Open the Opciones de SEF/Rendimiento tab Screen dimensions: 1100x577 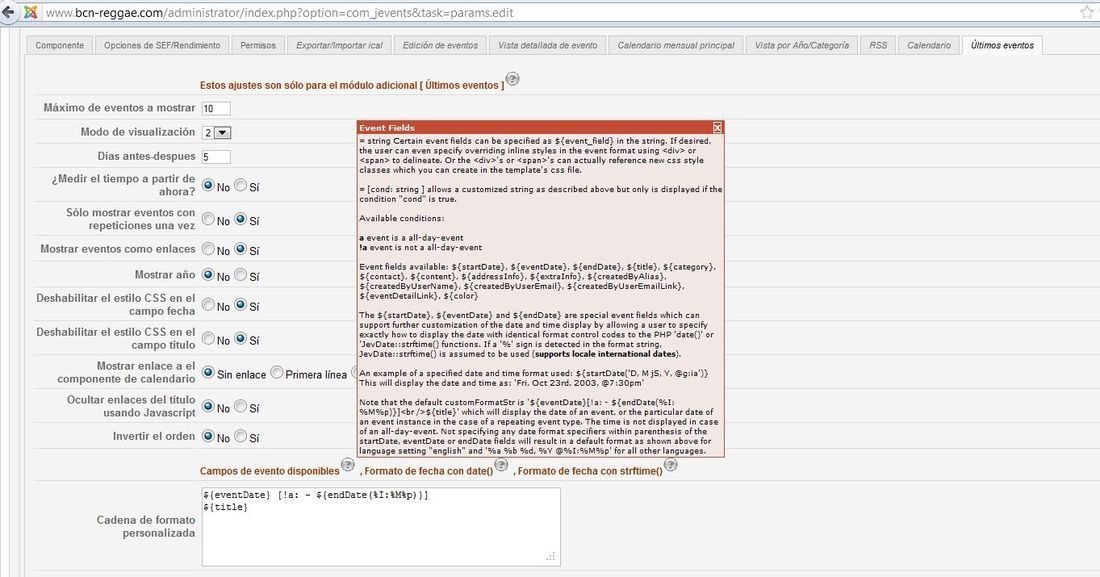point(162,45)
